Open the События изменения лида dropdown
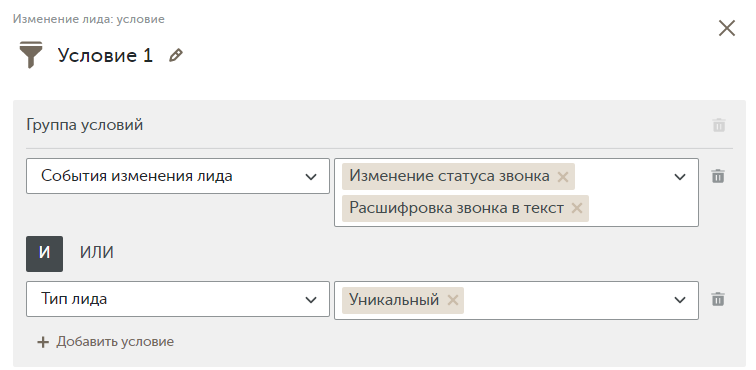 [x=178, y=176]
